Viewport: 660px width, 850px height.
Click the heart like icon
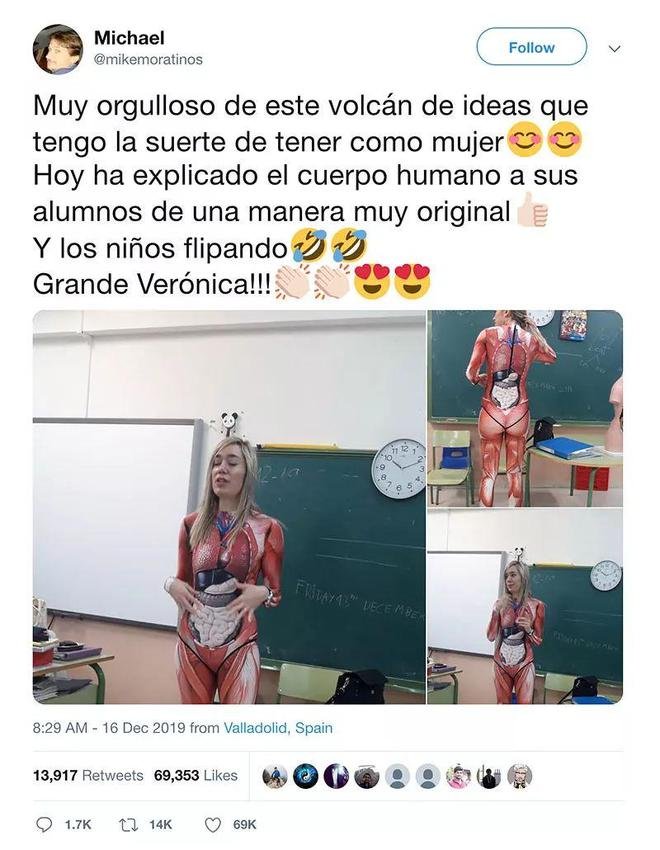212,825
